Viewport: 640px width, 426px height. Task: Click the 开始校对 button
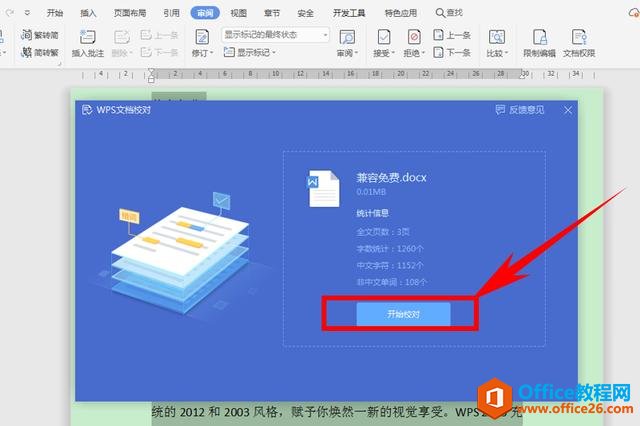coord(403,314)
